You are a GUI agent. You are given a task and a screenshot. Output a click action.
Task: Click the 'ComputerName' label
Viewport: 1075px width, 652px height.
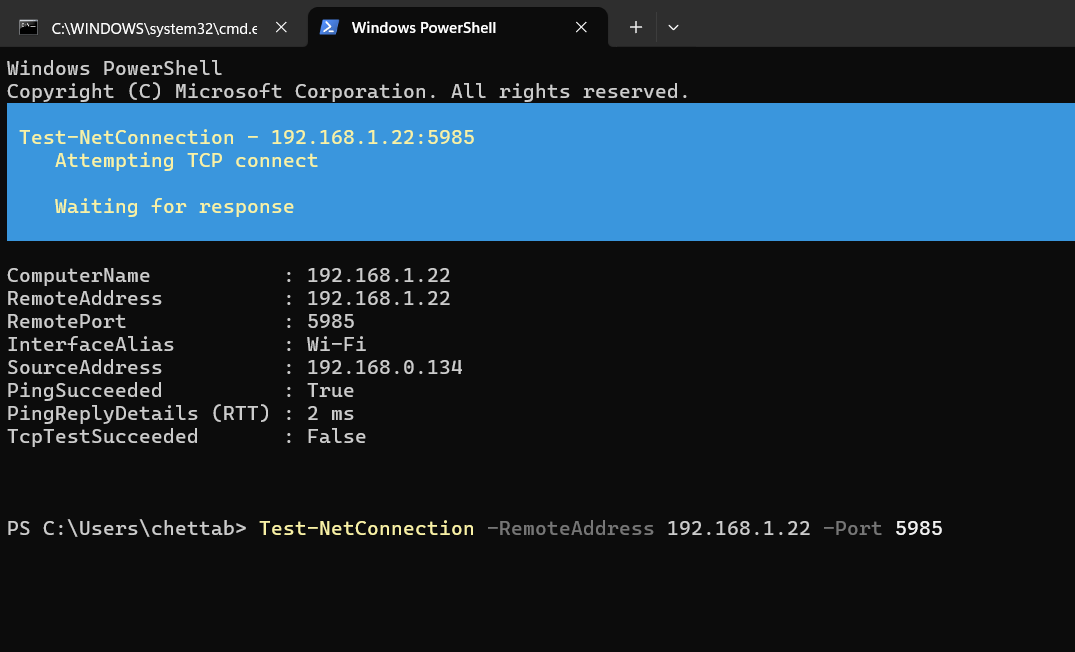[x=79, y=276]
